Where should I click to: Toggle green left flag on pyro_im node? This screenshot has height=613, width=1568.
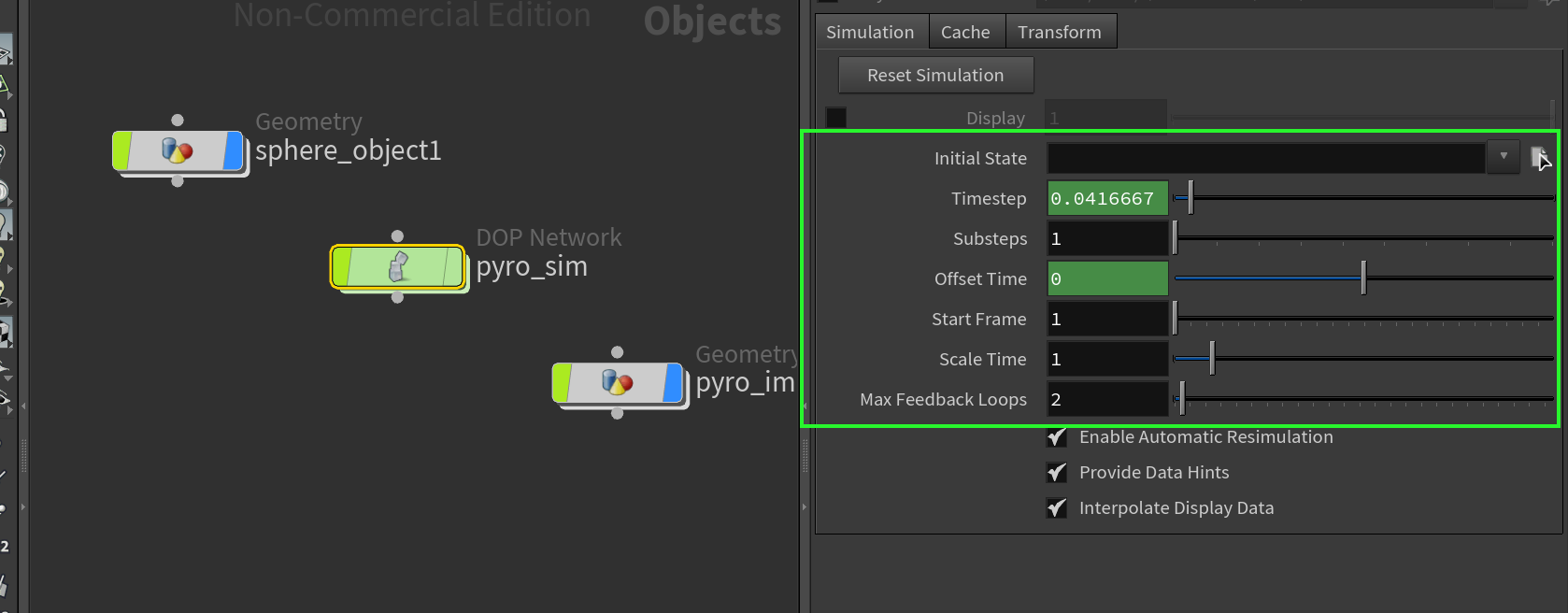pyautogui.click(x=562, y=383)
